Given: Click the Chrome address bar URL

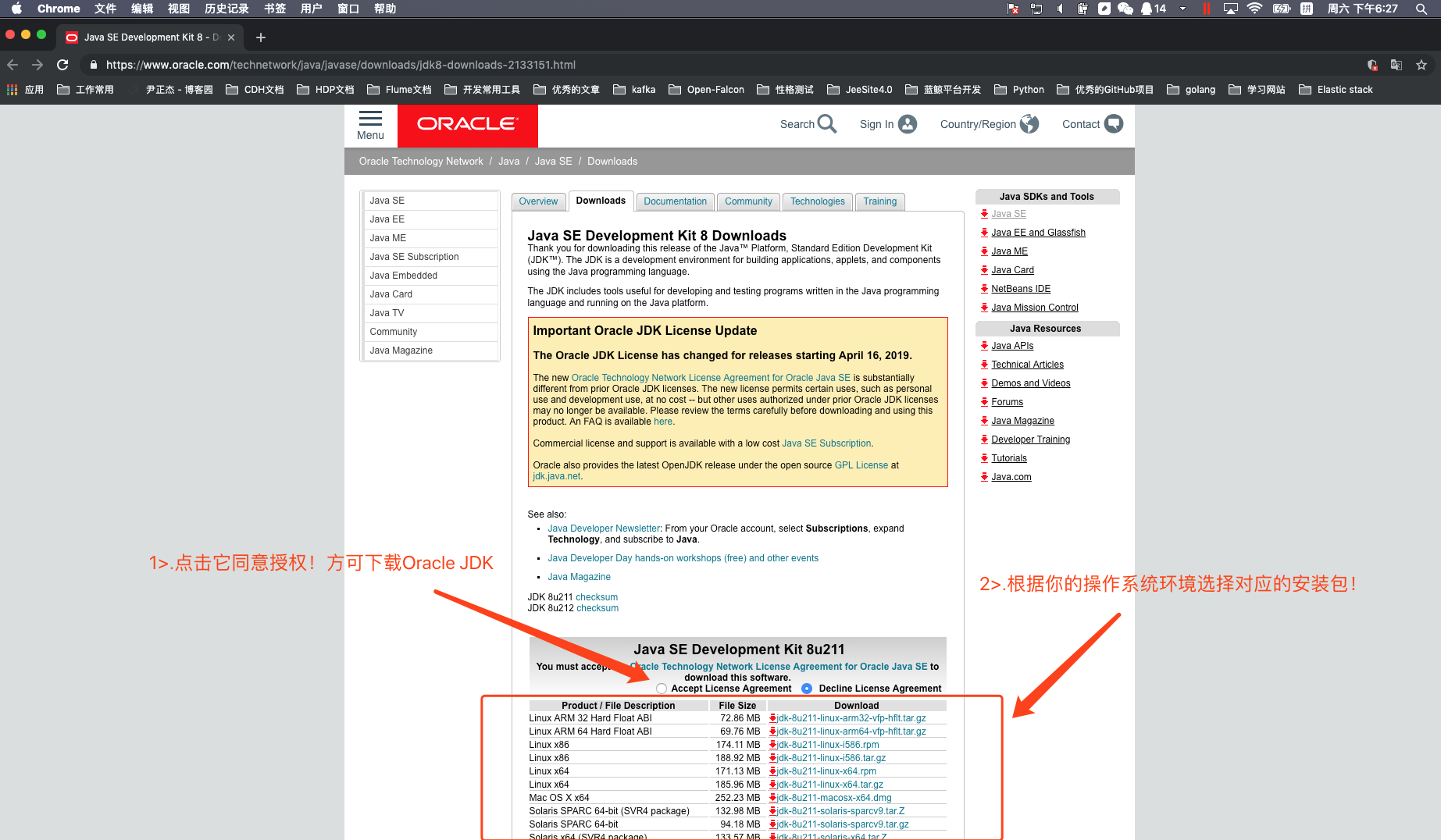Looking at the screenshot, I should pos(341,65).
